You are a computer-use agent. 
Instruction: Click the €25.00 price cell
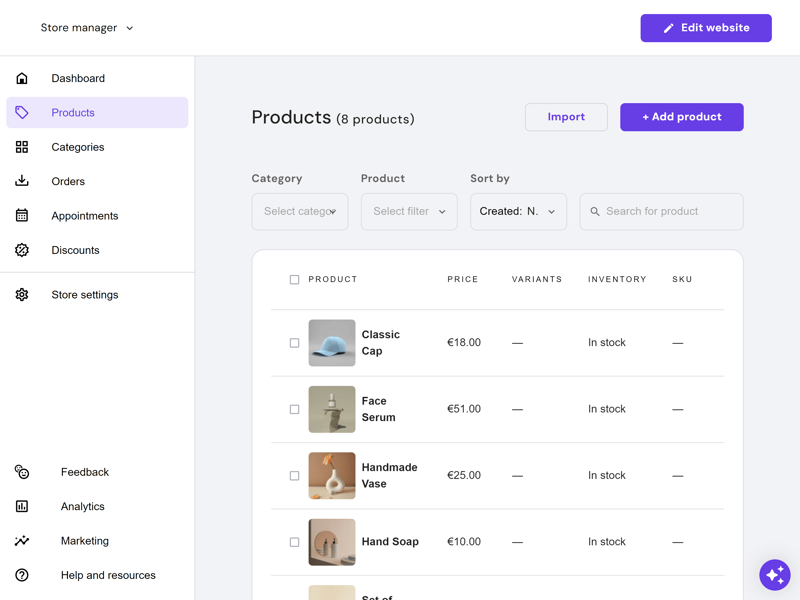[464, 475]
